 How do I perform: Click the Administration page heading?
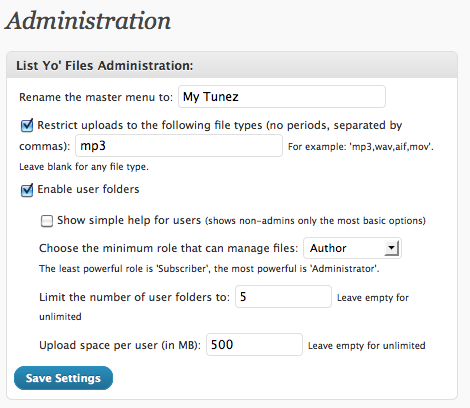(x=88, y=21)
